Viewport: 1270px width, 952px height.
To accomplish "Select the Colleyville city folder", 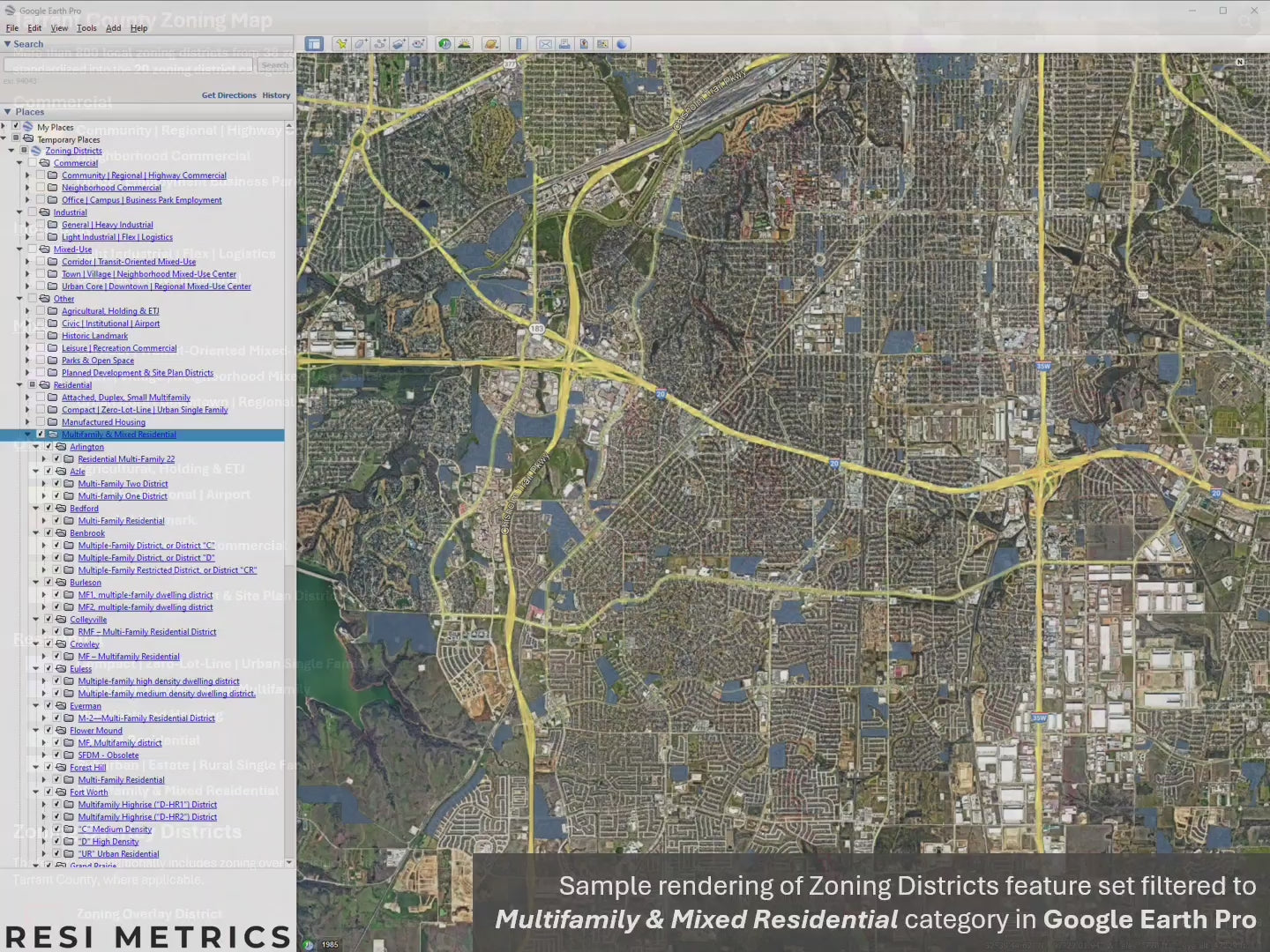I will click(88, 620).
